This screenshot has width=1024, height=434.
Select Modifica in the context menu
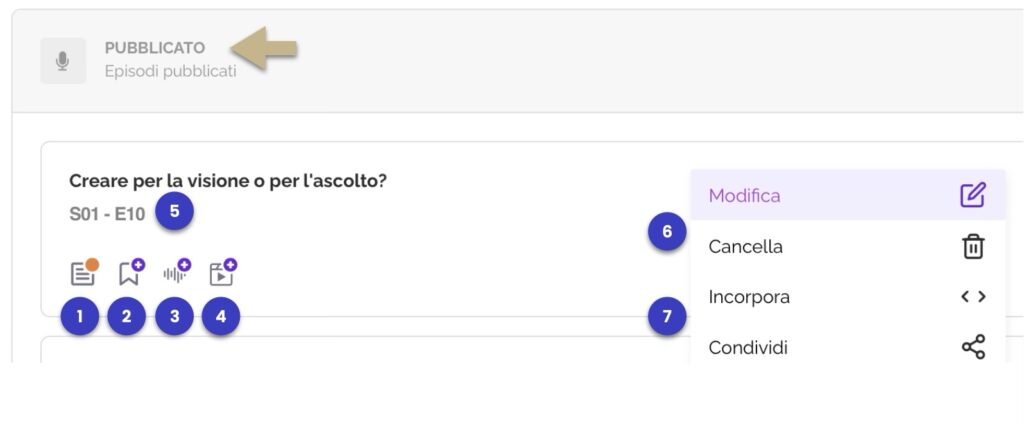(x=848, y=195)
